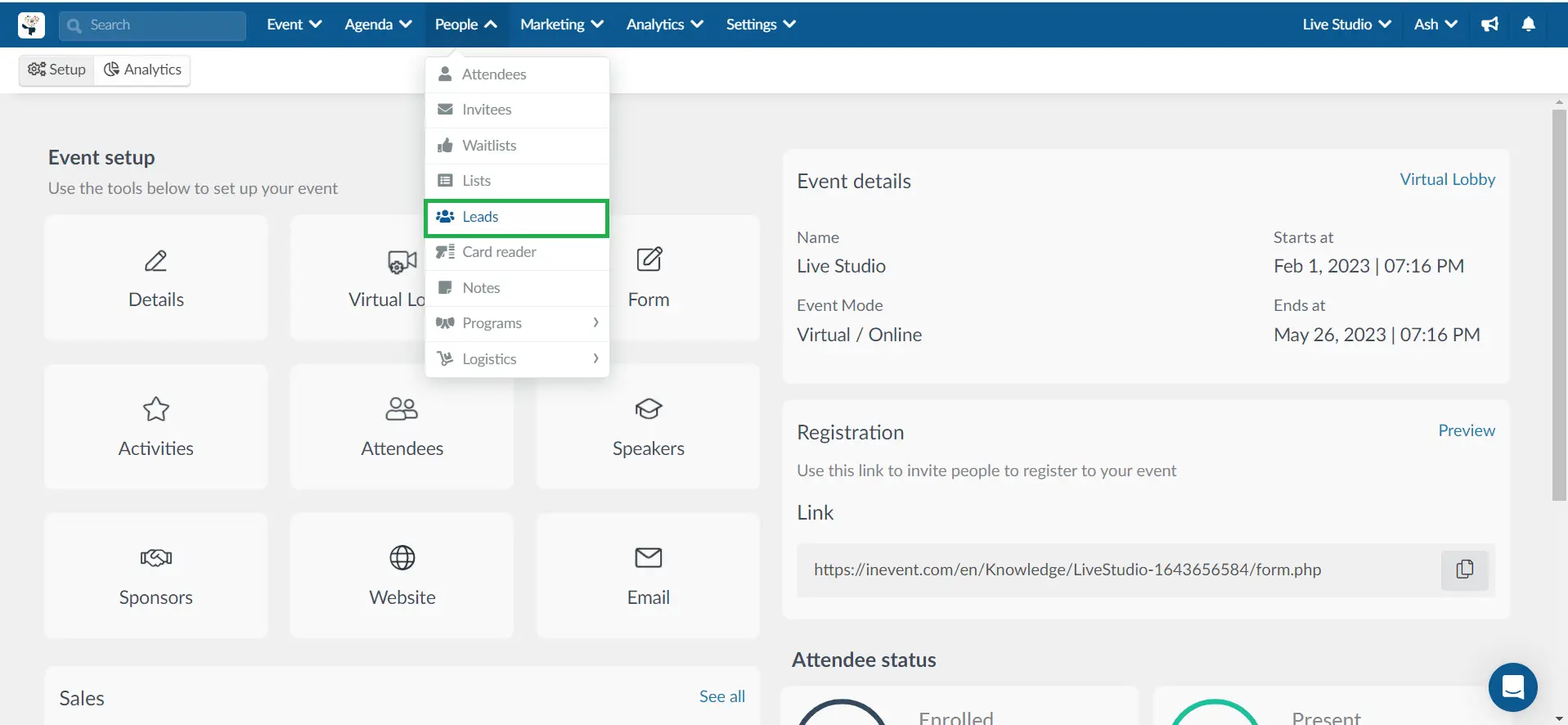Click the Form edit icon
Viewport: 1568px width, 725px height.
pos(649,259)
